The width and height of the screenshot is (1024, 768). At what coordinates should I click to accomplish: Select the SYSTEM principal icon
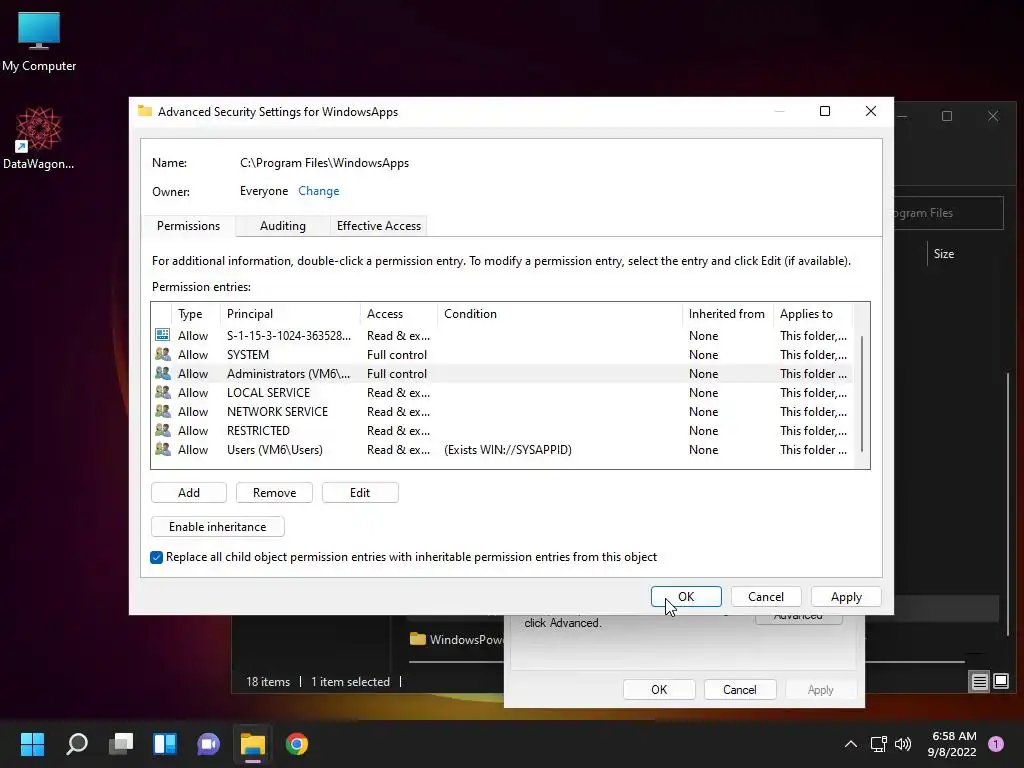[163, 354]
